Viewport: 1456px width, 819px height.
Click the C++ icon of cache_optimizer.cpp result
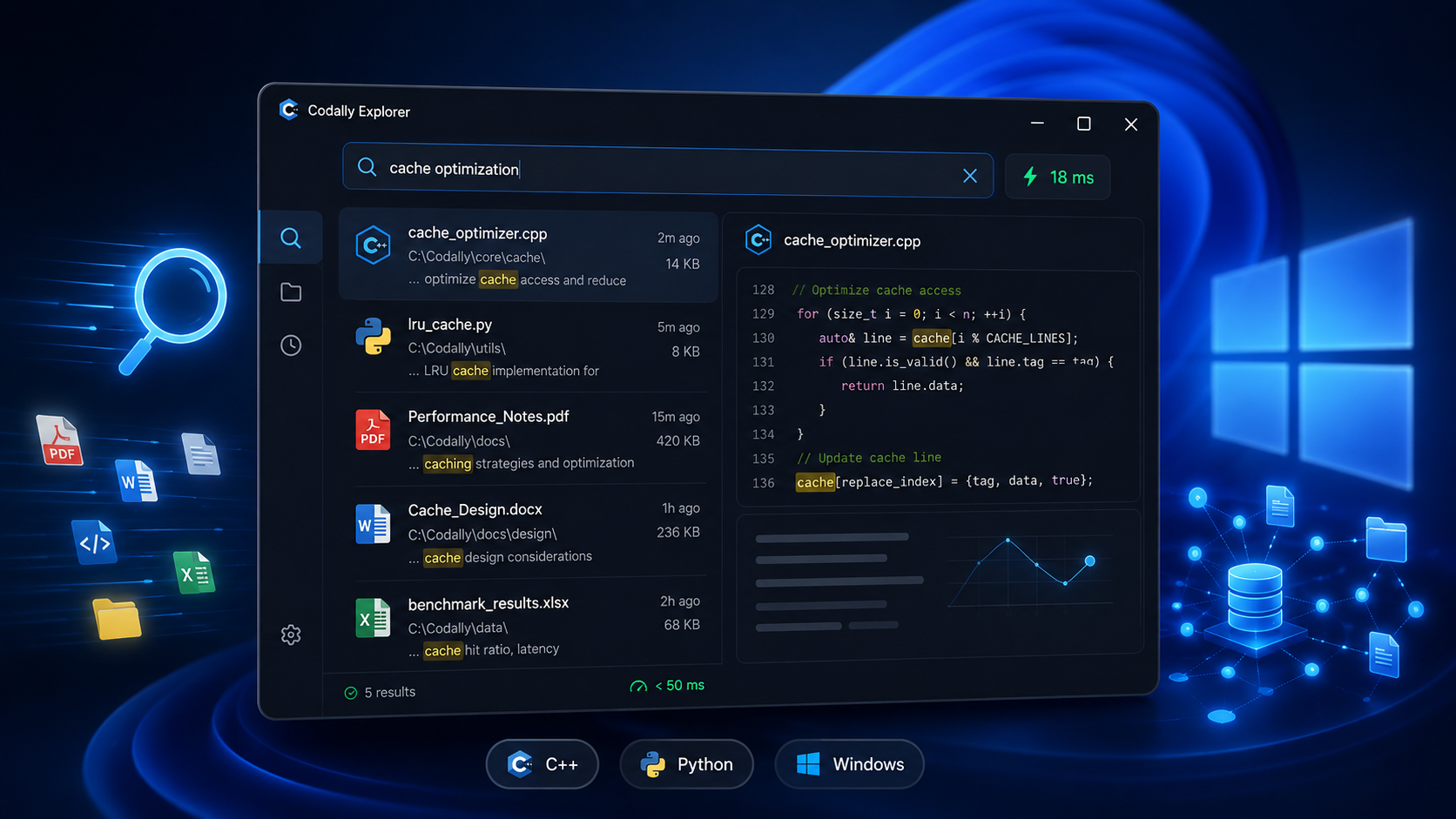pyautogui.click(x=374, y=245)
